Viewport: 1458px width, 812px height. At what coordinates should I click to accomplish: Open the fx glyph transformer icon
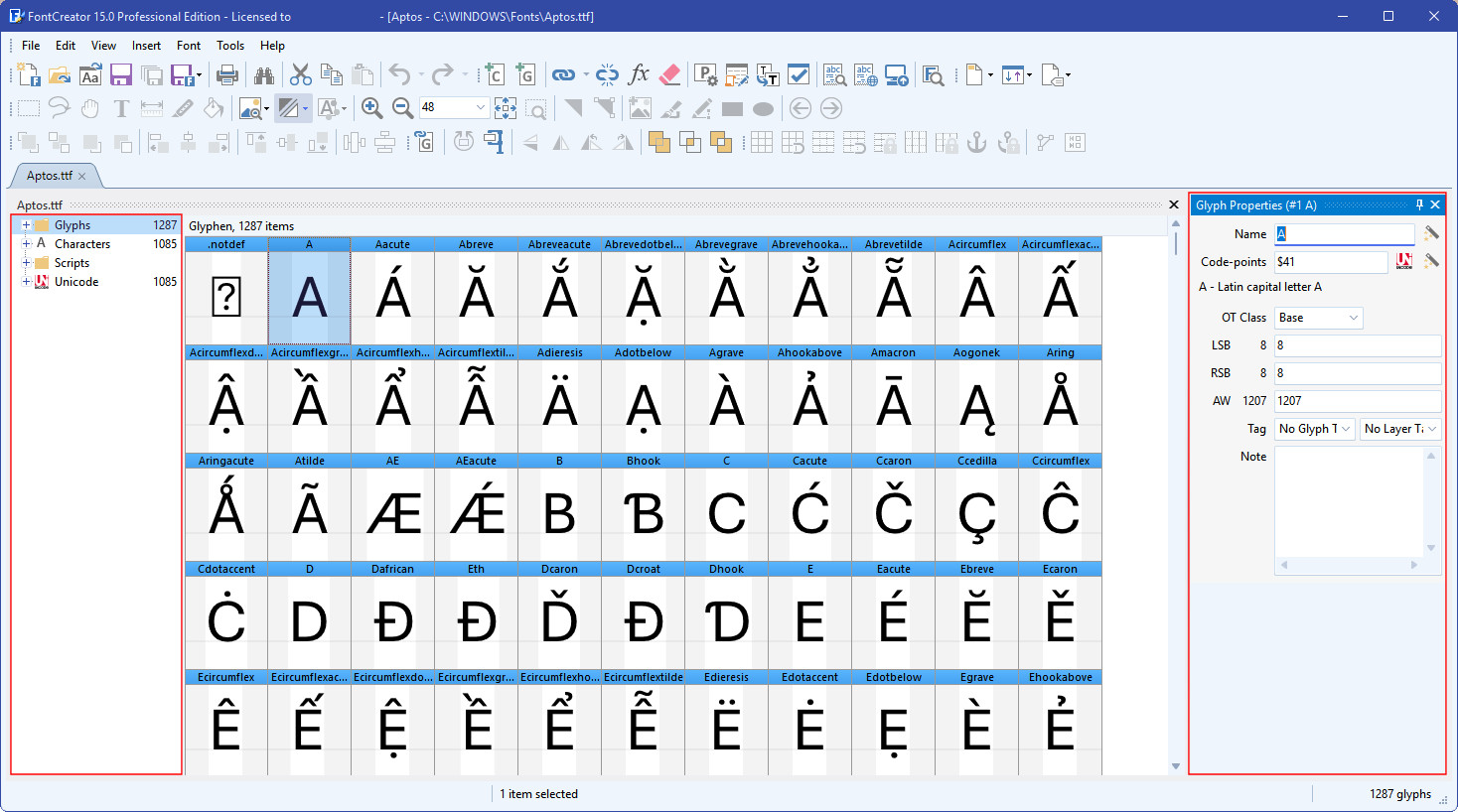639,74
